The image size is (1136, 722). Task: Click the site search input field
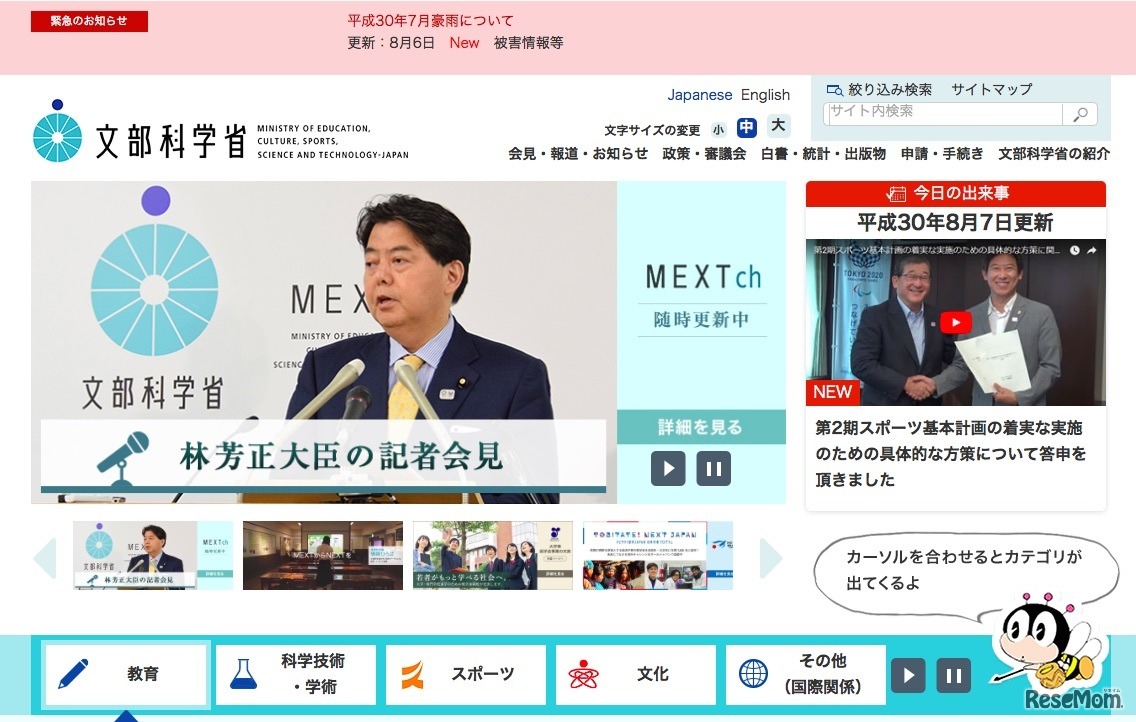point(940,114)
